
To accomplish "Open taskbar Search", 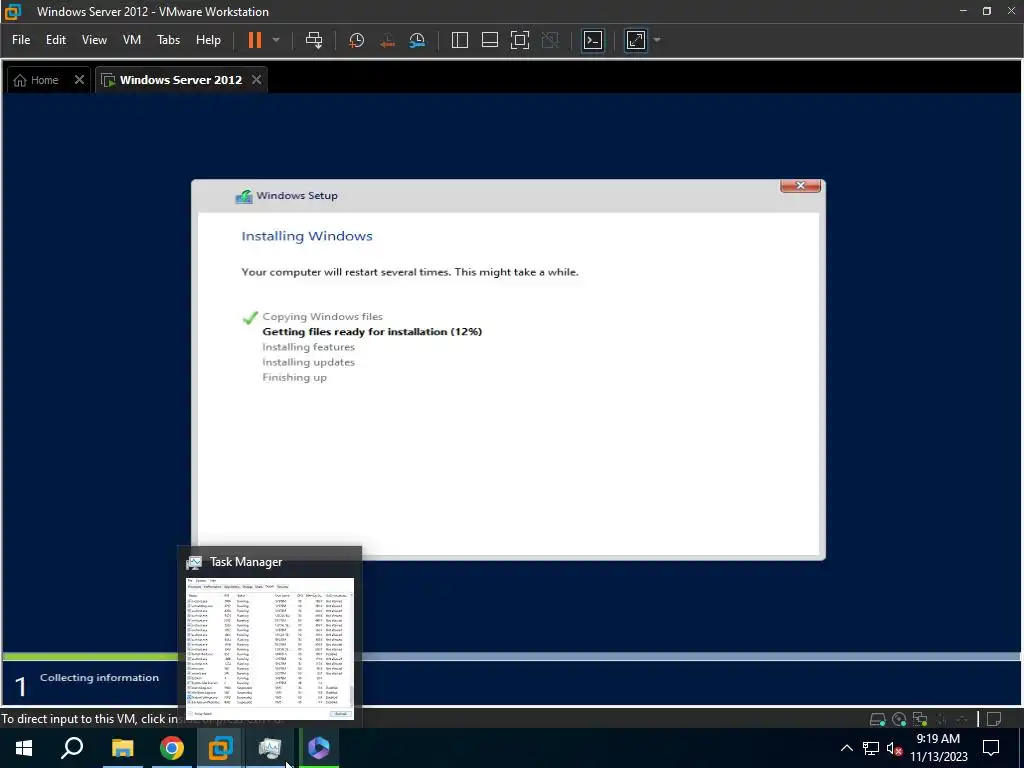I will pyautogui.click(x=72, y=748).
